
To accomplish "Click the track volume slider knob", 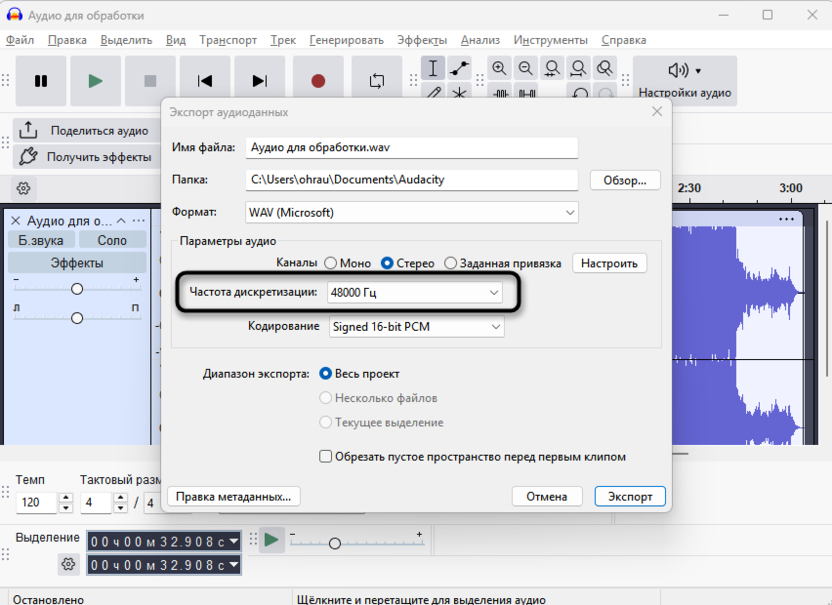I will [77, 289].
